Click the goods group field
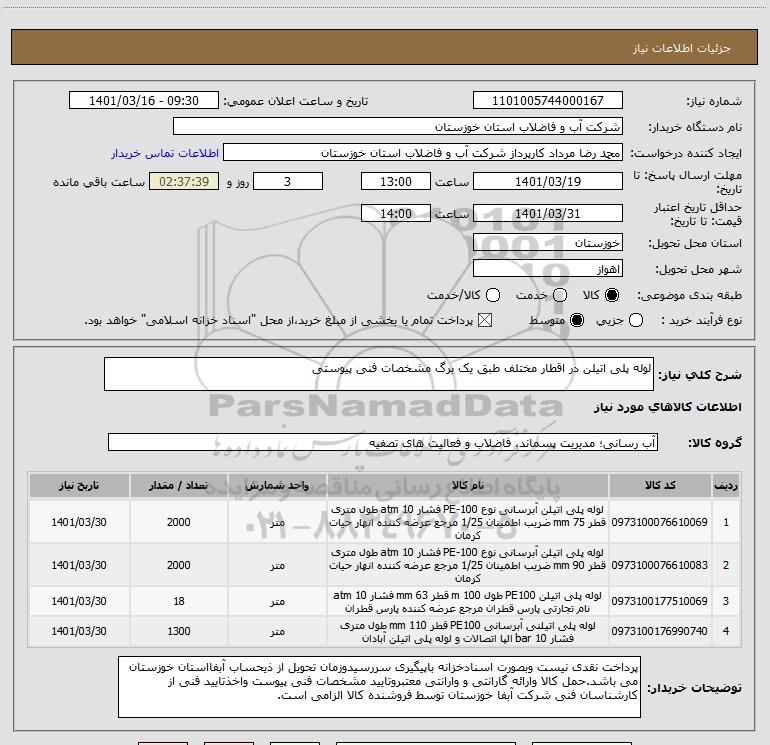Image resolution: width=770 pixels, height=745 pixels. [x=383, y=442]
